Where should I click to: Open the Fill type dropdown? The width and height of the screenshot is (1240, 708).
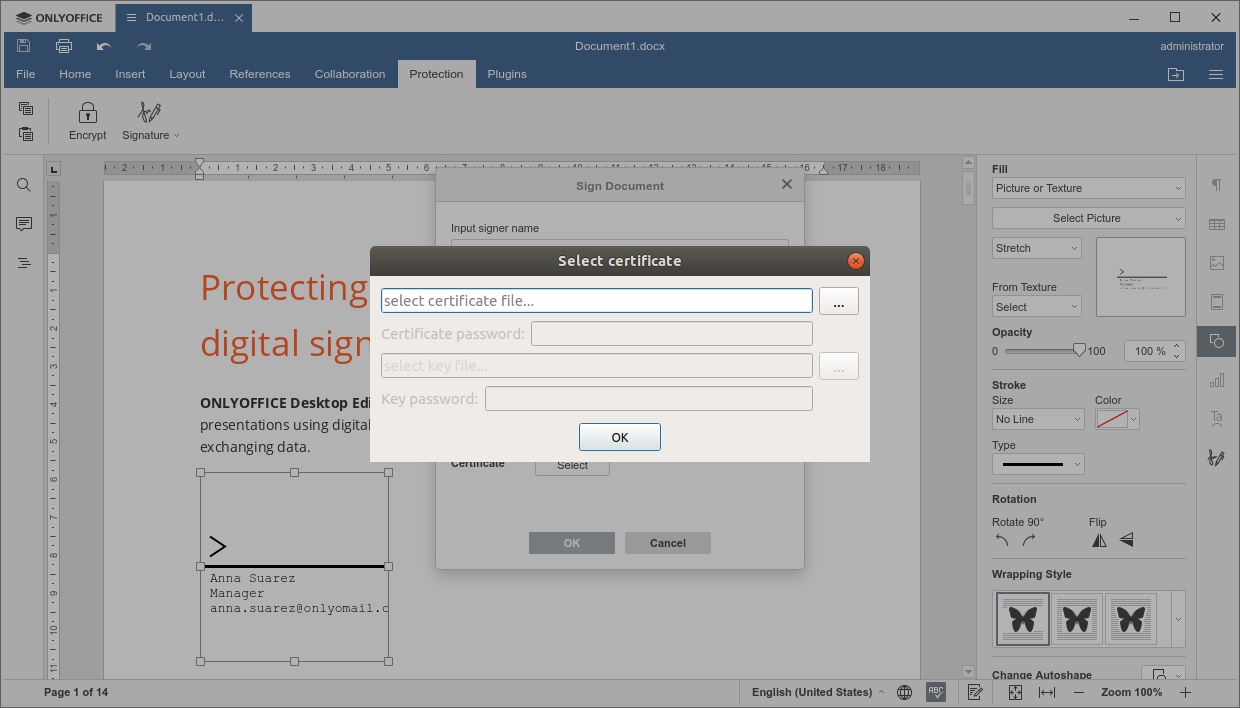1089,188
